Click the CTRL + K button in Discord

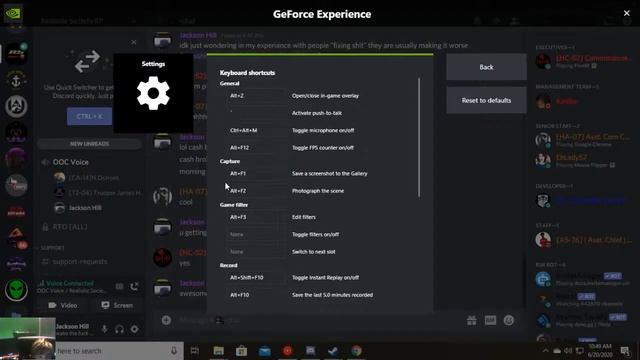point(89,116)
